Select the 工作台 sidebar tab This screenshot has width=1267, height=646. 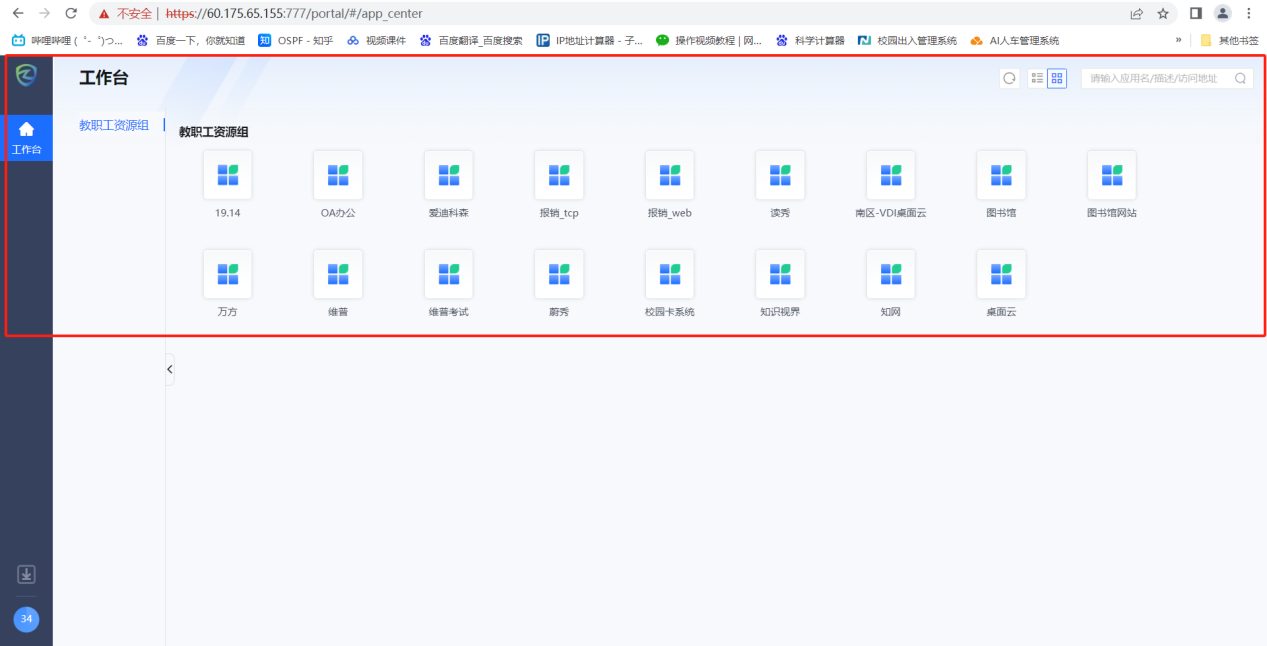27,138
